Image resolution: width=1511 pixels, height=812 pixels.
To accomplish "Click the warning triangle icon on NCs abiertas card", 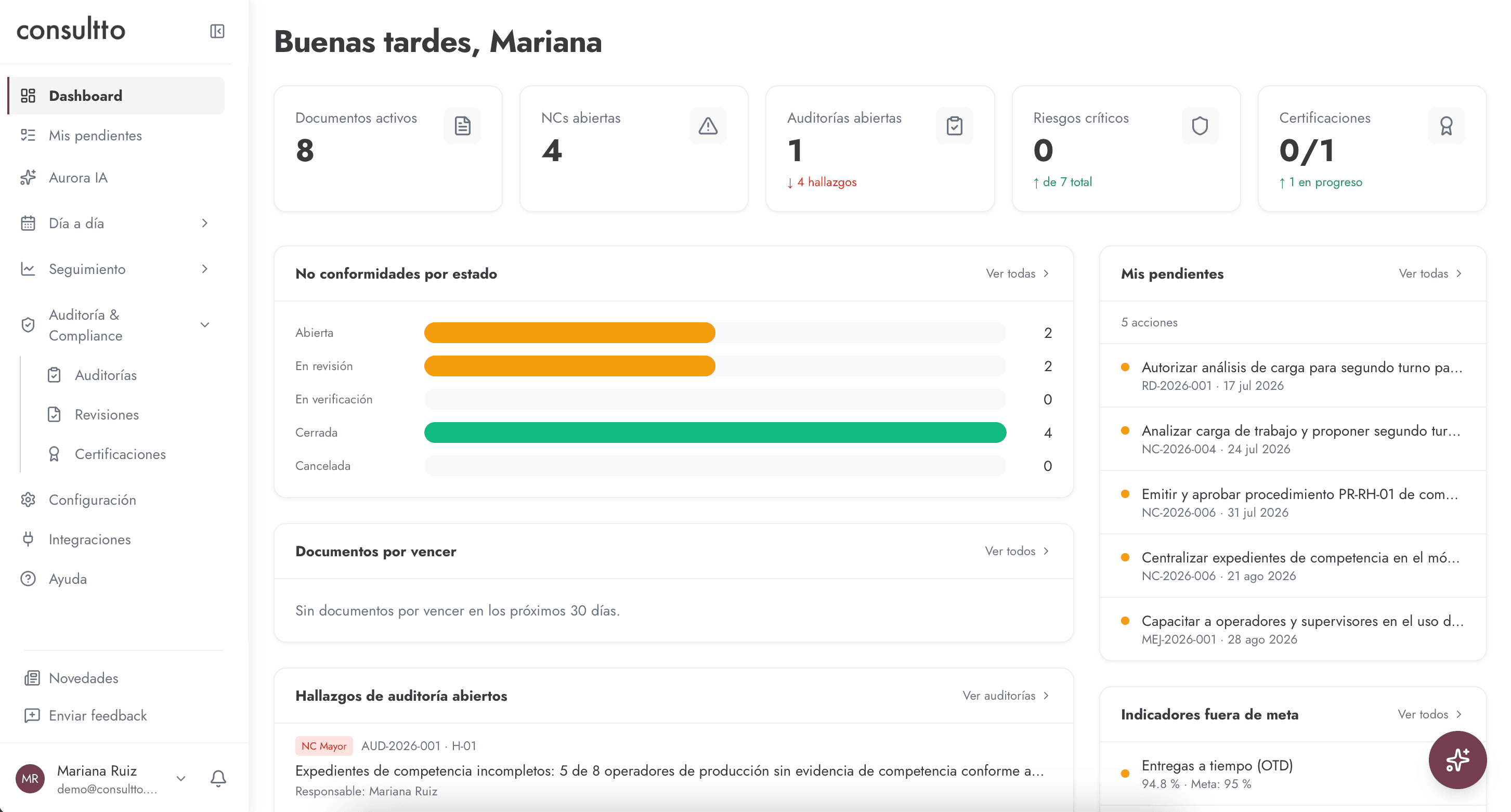I will point(708,125).
